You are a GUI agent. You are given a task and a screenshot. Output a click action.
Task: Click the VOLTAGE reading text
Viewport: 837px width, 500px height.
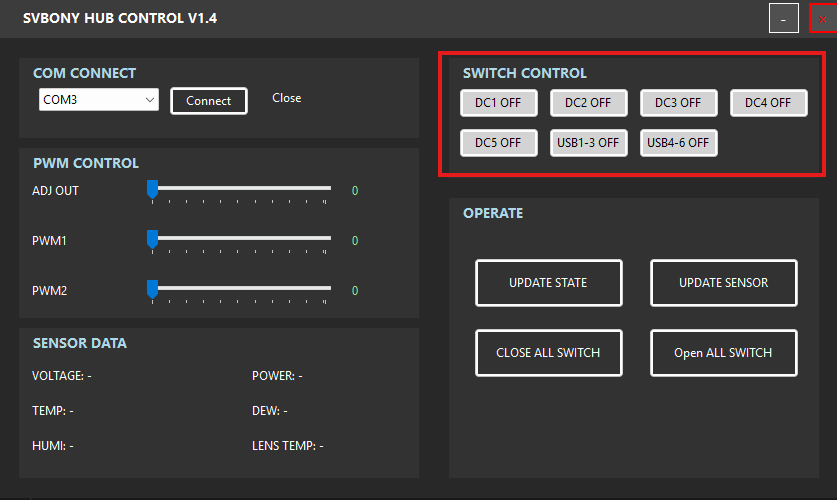62,376
